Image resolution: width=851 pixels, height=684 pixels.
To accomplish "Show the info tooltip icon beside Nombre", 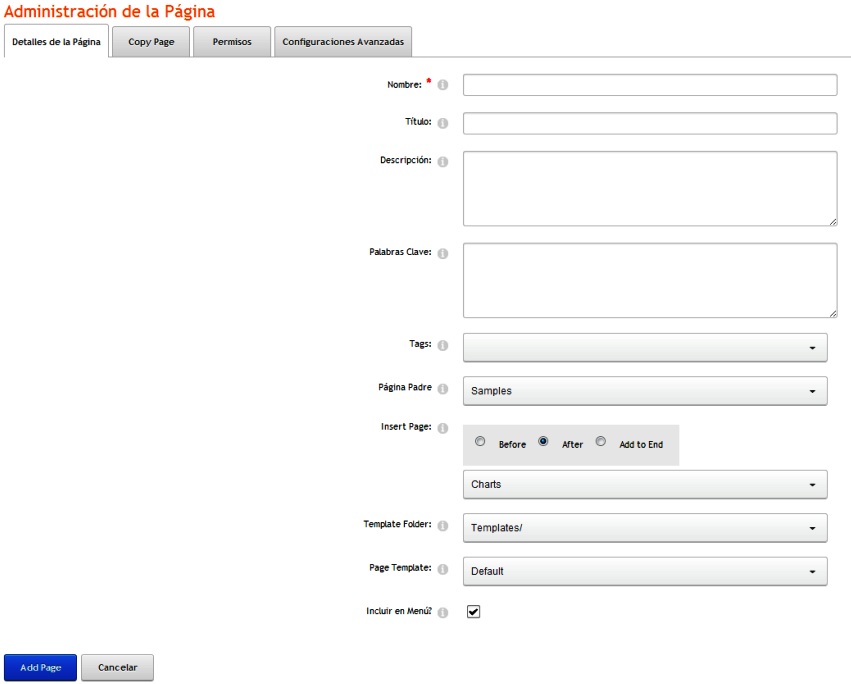I will click(x=443, y=85).
